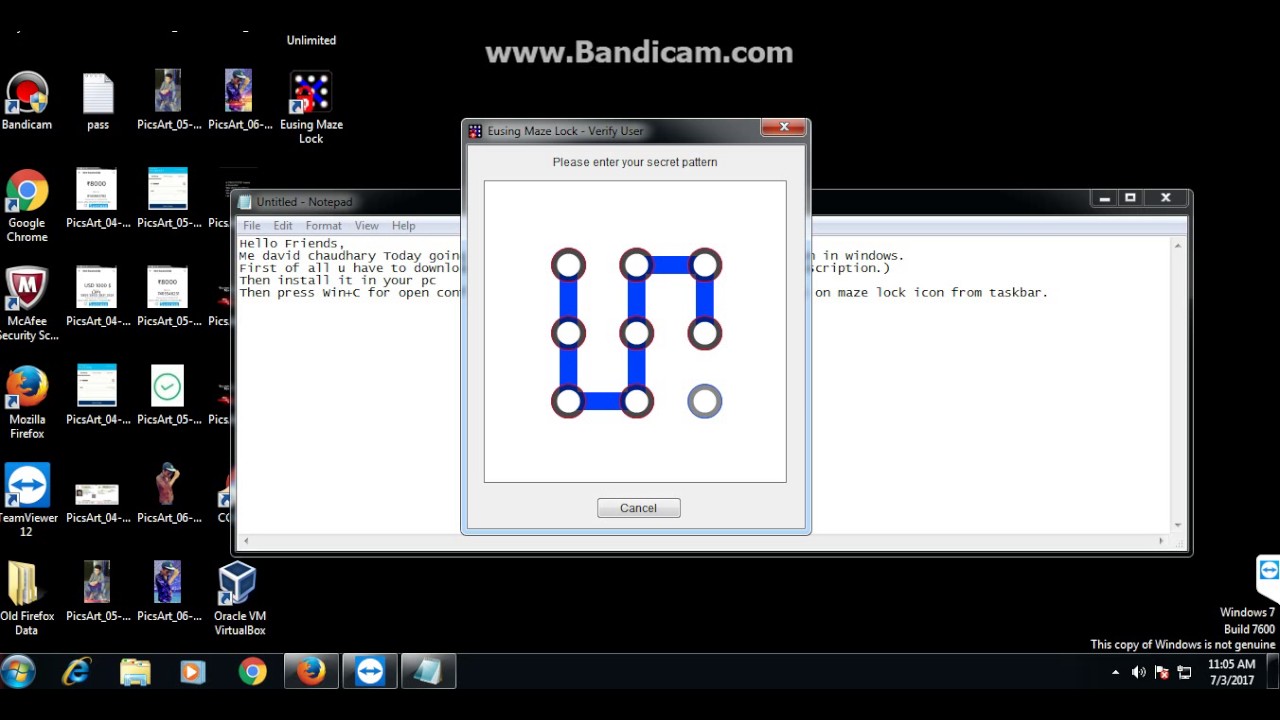
Task: Select the Mozilla Firefox desktop shortcut
Action: [x=27, y=402]
